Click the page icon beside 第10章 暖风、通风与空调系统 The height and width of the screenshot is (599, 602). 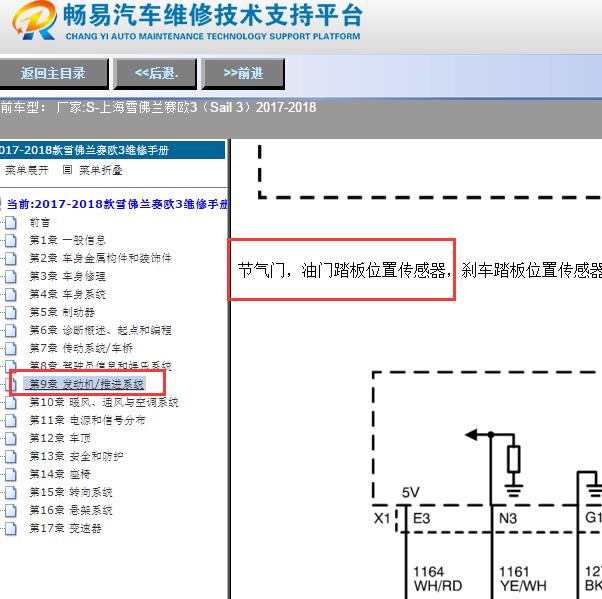(11, 402)
